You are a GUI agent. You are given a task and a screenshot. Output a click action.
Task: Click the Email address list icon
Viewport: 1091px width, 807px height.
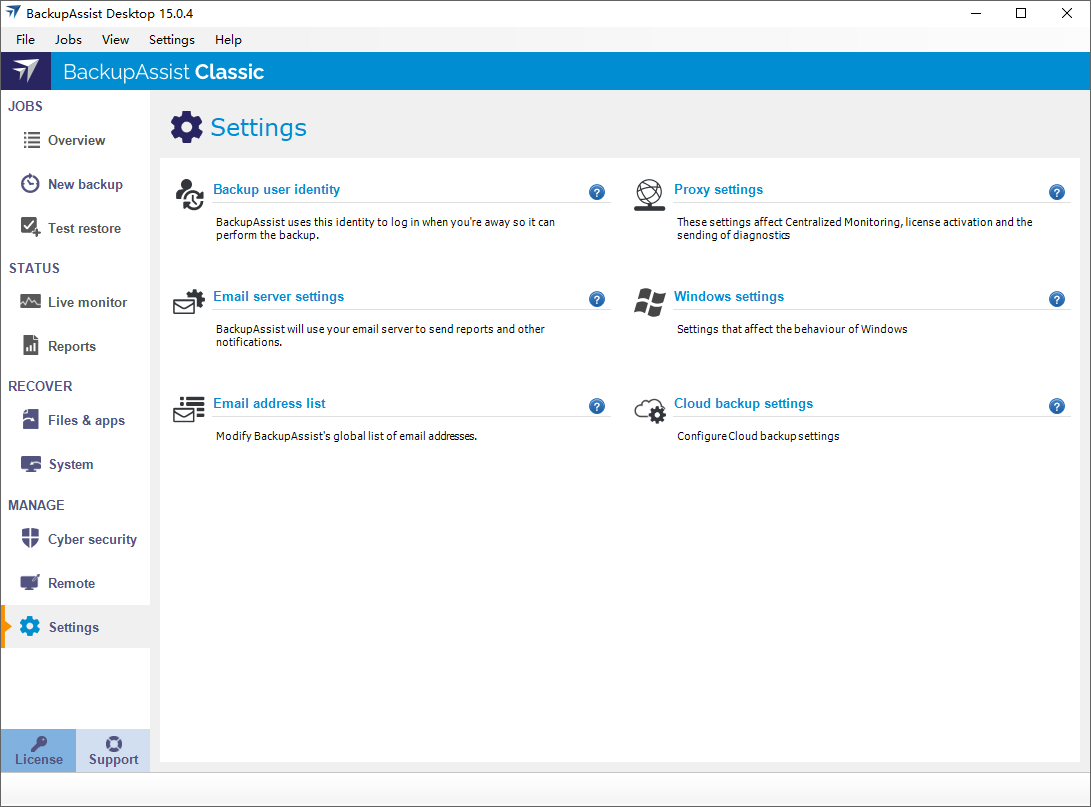[189, 409]
